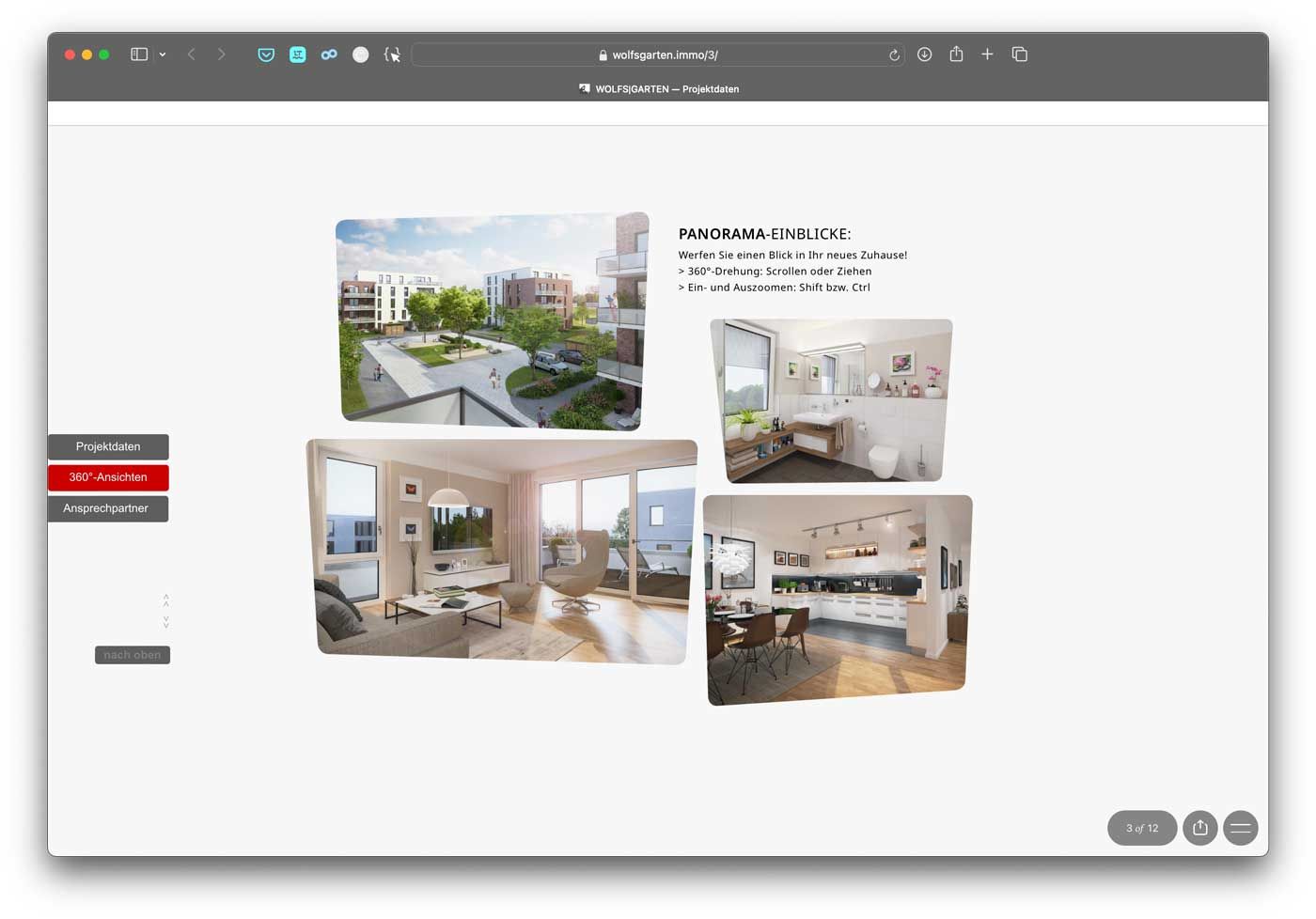Click the wolfsgarten.immo address bar

(x=658, y=55)
